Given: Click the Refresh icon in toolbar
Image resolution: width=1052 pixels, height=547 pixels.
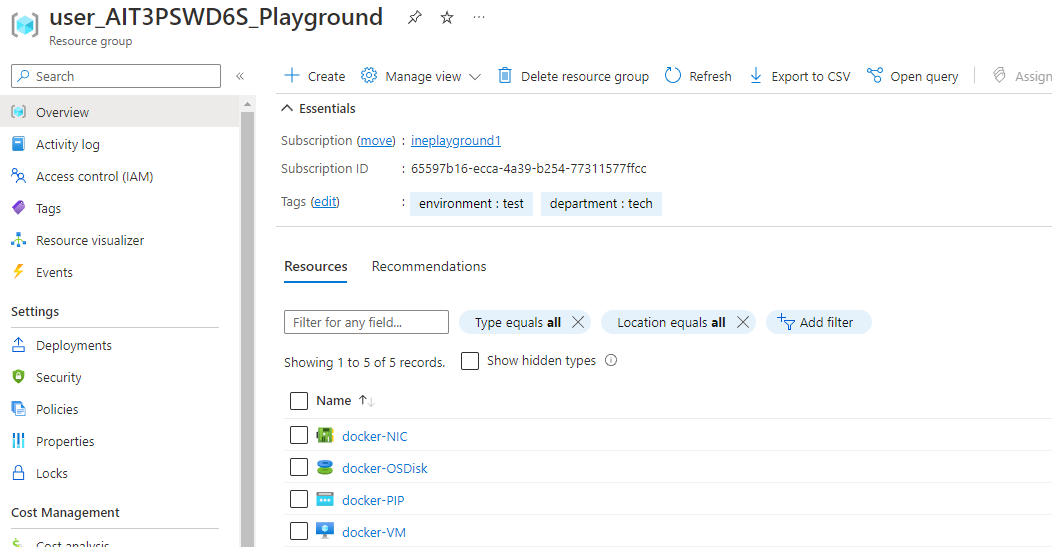Looking at the screenshot, I should (673, 76).
